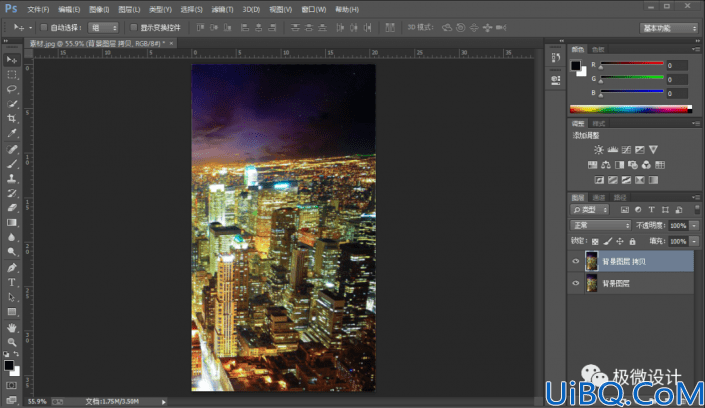Switch to the Paths tab

tap(620, 197)
